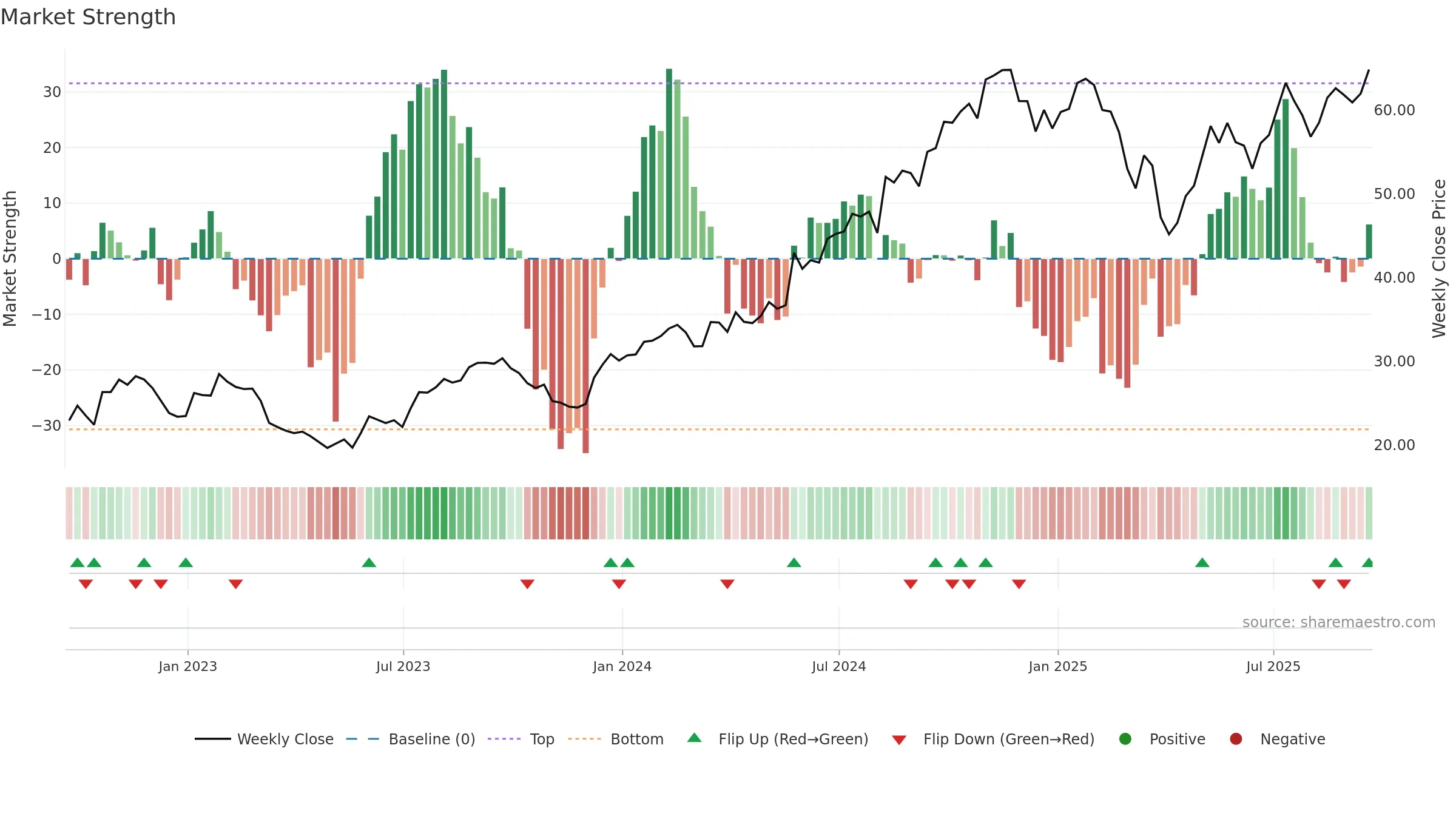1456x819 pixels.
Task: Click the −20 Market Strength axis tick
Action: (47, 370)
